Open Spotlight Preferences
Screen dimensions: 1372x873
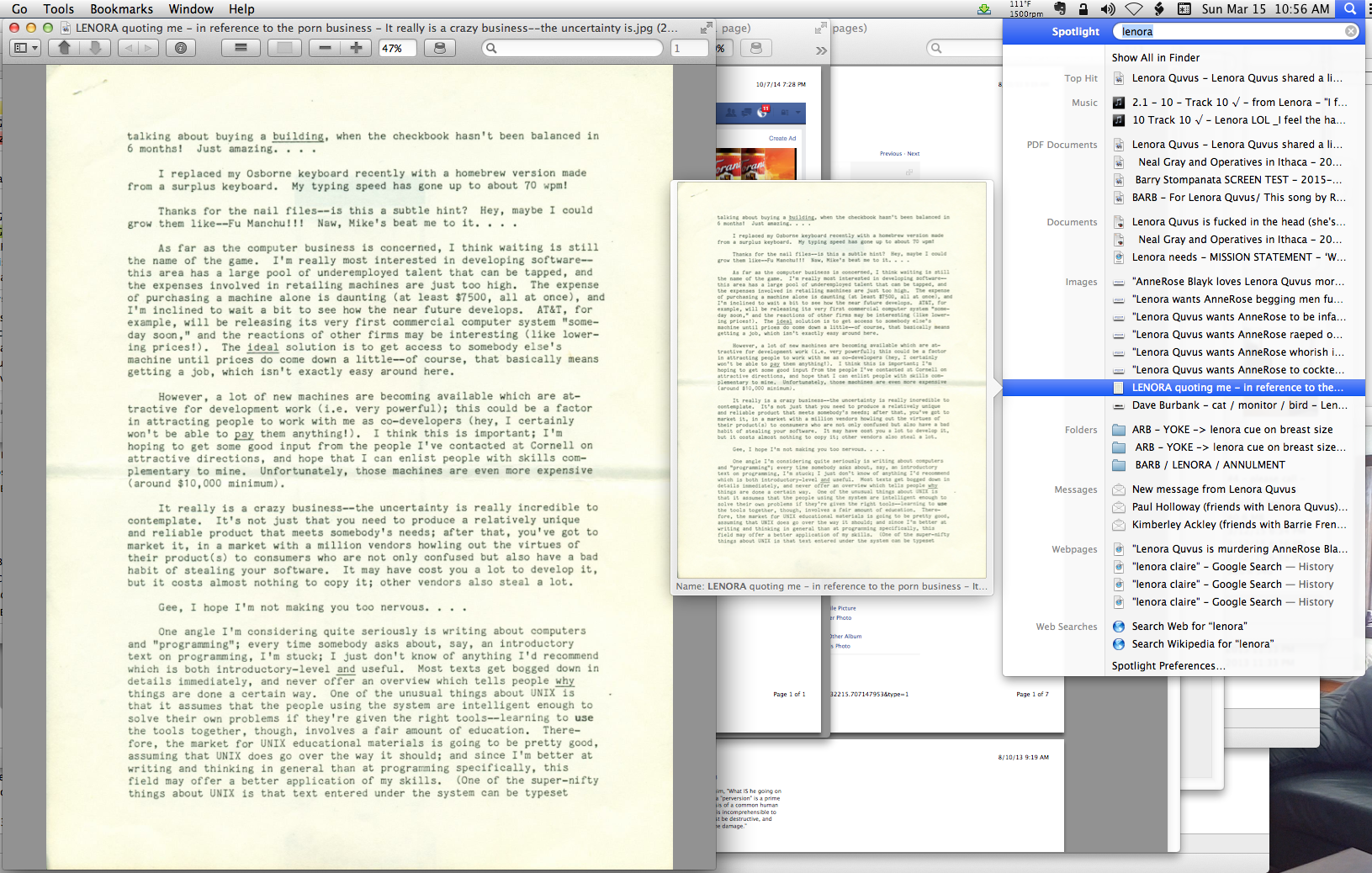pyautogui.click(x=1168, y=665)
